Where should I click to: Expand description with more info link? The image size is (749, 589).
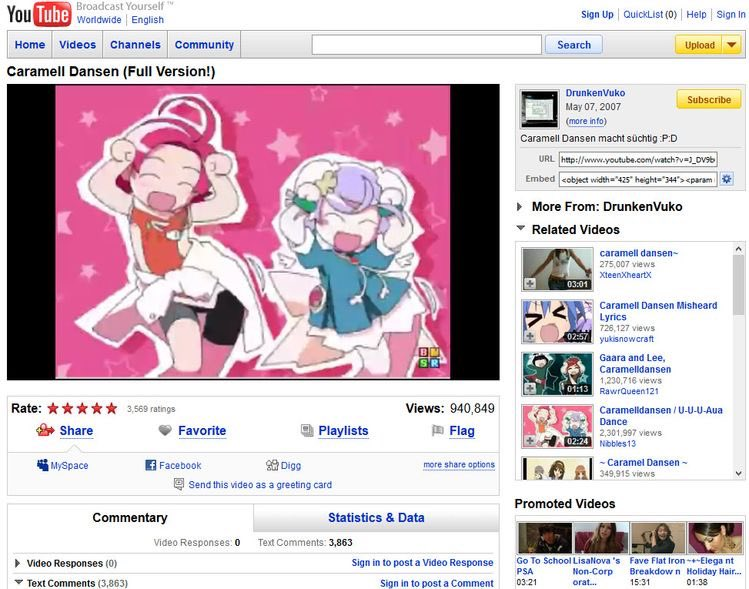pos(586,121)
